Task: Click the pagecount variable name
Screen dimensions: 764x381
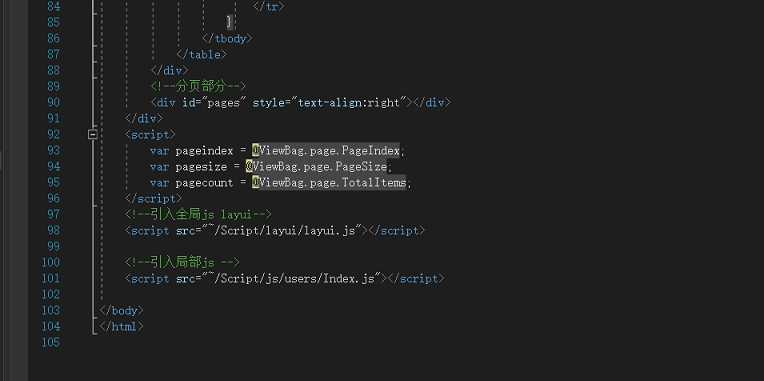Action: coord(204,183)
